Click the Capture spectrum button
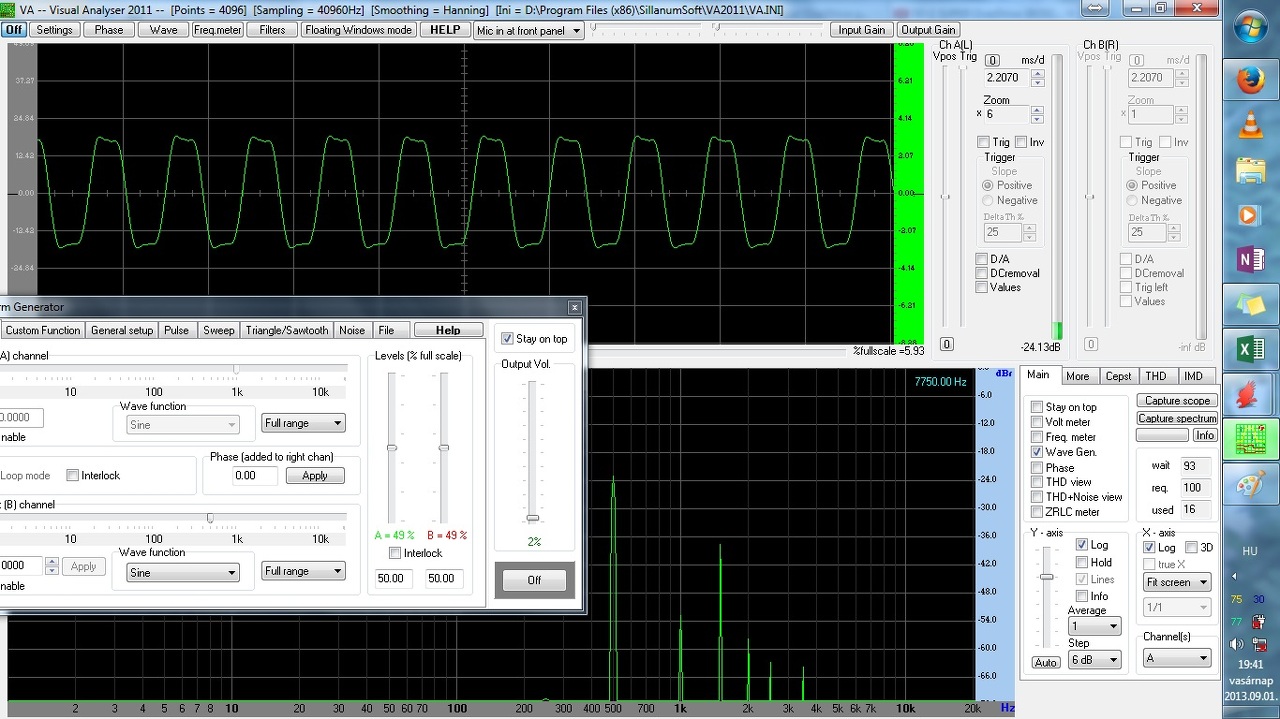This screenshot has width=1280, height=719. click(x=1177, y=418)
